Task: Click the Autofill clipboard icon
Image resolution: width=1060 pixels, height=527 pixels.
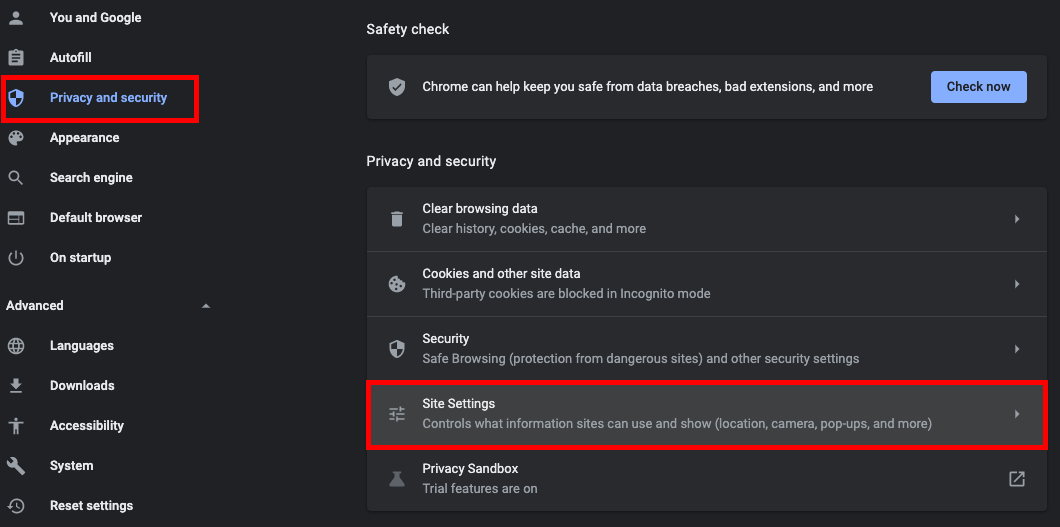Action: click(16, 58)
